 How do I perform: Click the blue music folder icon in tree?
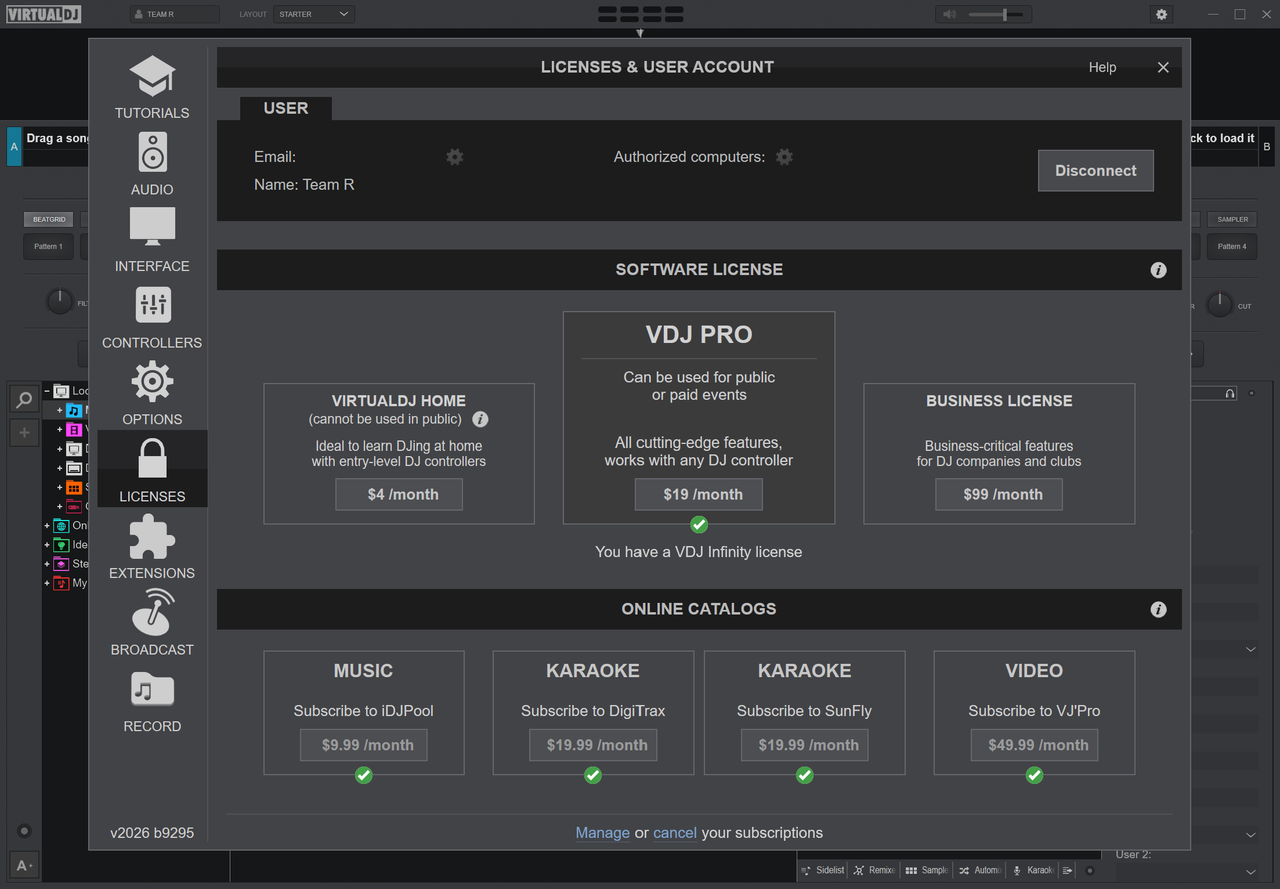tap(75, 410)
